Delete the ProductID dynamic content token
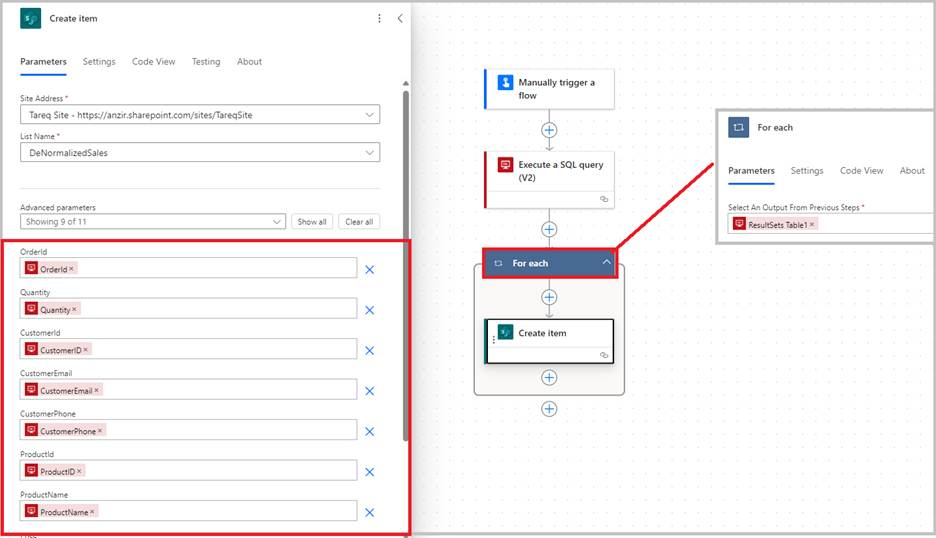Image resolution: width=936 pixels, height=538 pixels. [x=79, y=471]
